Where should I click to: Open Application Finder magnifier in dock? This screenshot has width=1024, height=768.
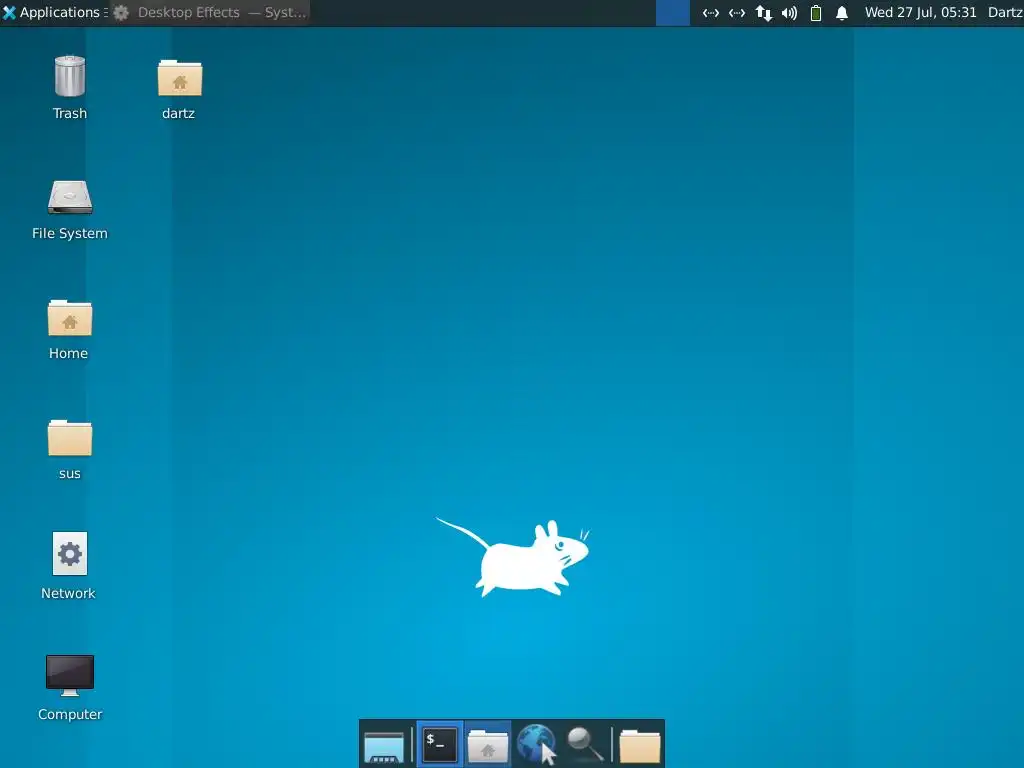[x=584, y=744]
